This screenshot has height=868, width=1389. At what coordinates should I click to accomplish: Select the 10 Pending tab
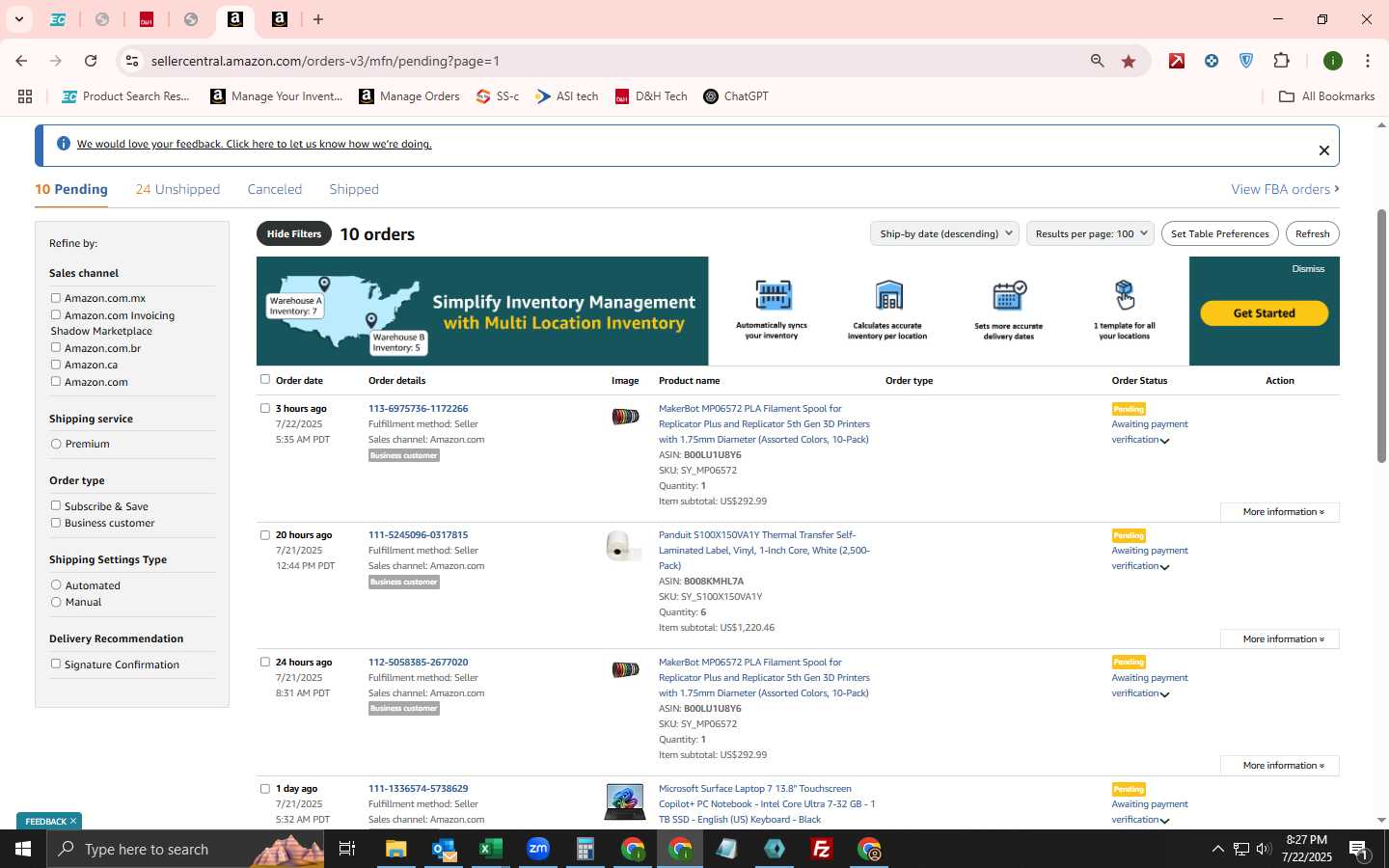coord(71,189)
